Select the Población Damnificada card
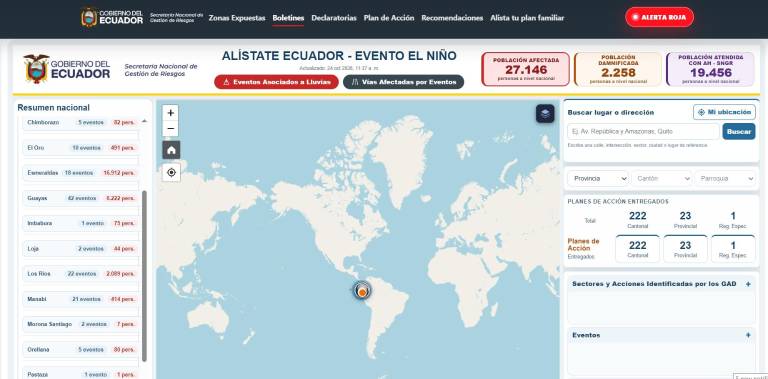768x379 pixels. (618, 69)
